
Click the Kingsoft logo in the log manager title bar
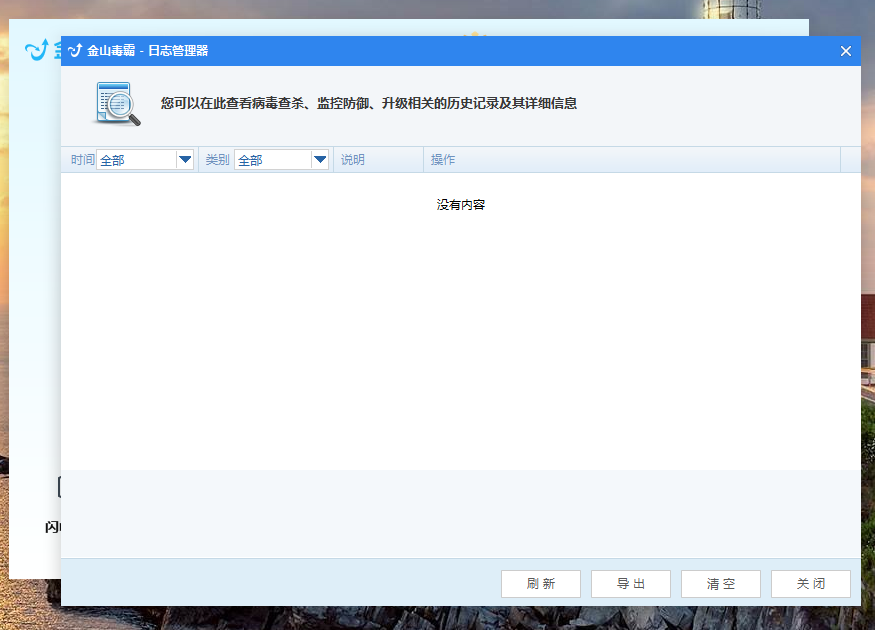(75, 51)
